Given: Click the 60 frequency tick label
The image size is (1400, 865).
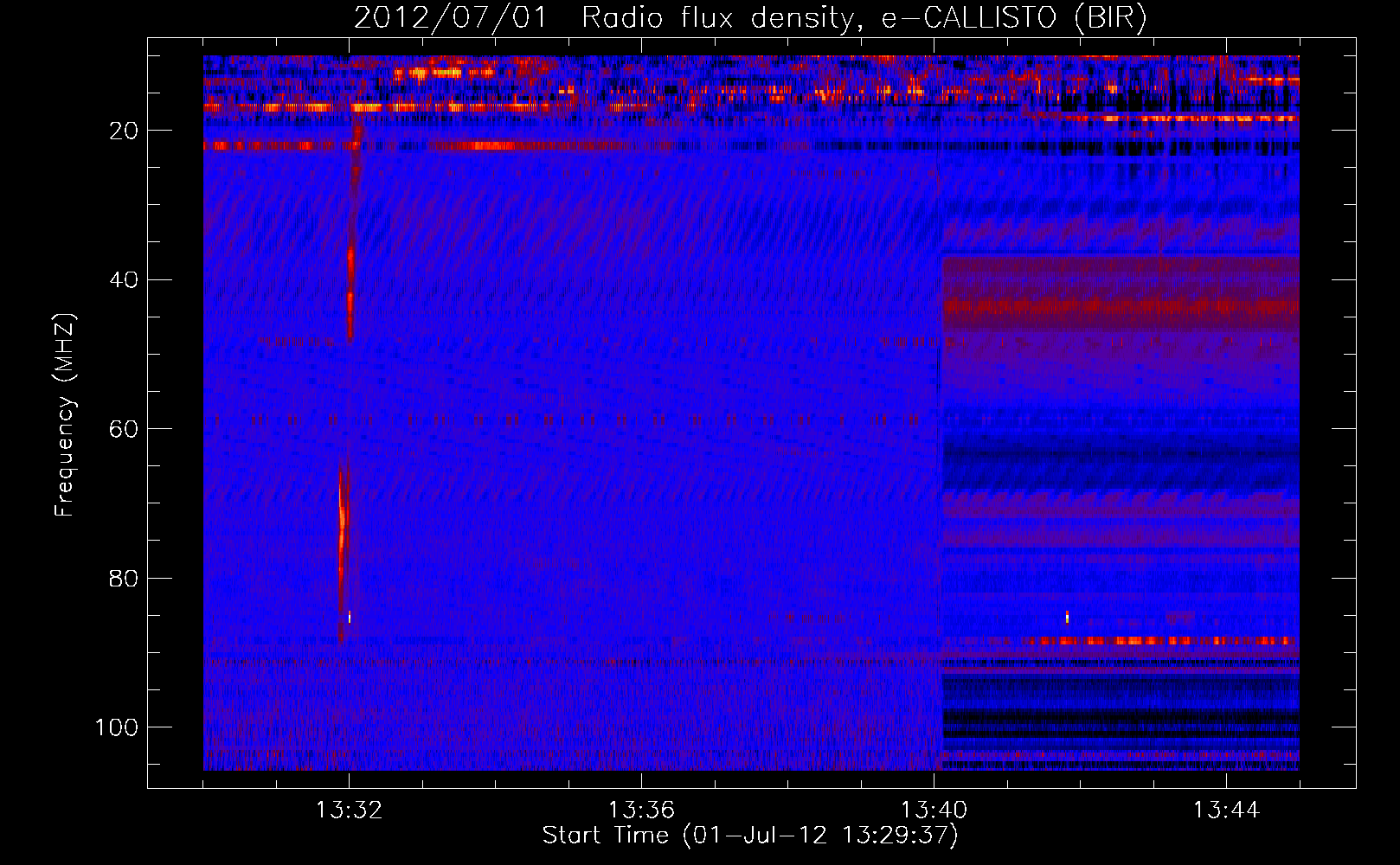Looking at the screenshot, I should 125,428.
